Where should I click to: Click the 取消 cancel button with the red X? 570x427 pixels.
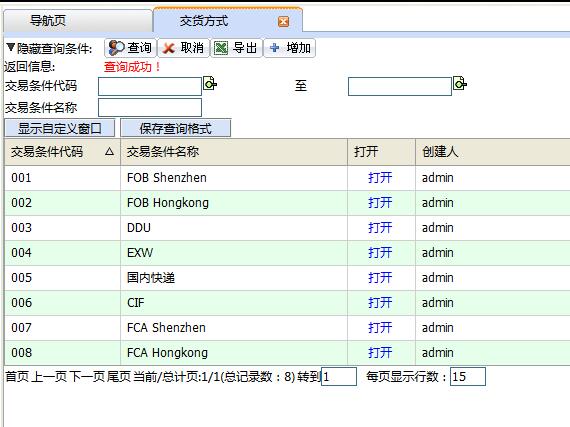tap(184, 48)
